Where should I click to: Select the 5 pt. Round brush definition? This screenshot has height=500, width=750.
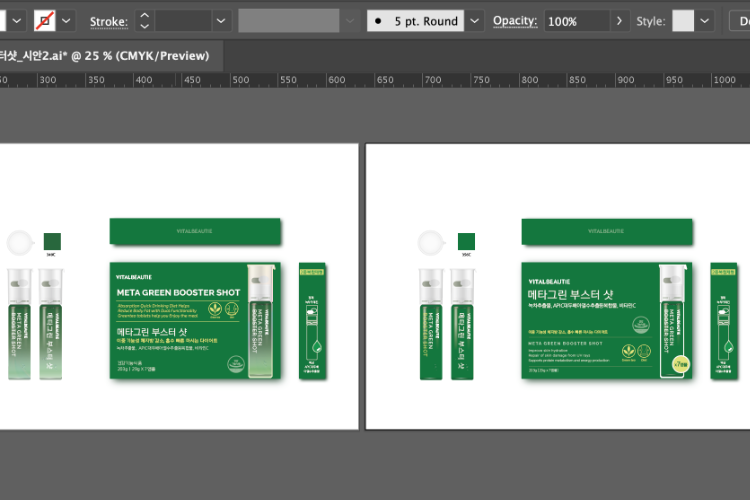tap(415, 21)
